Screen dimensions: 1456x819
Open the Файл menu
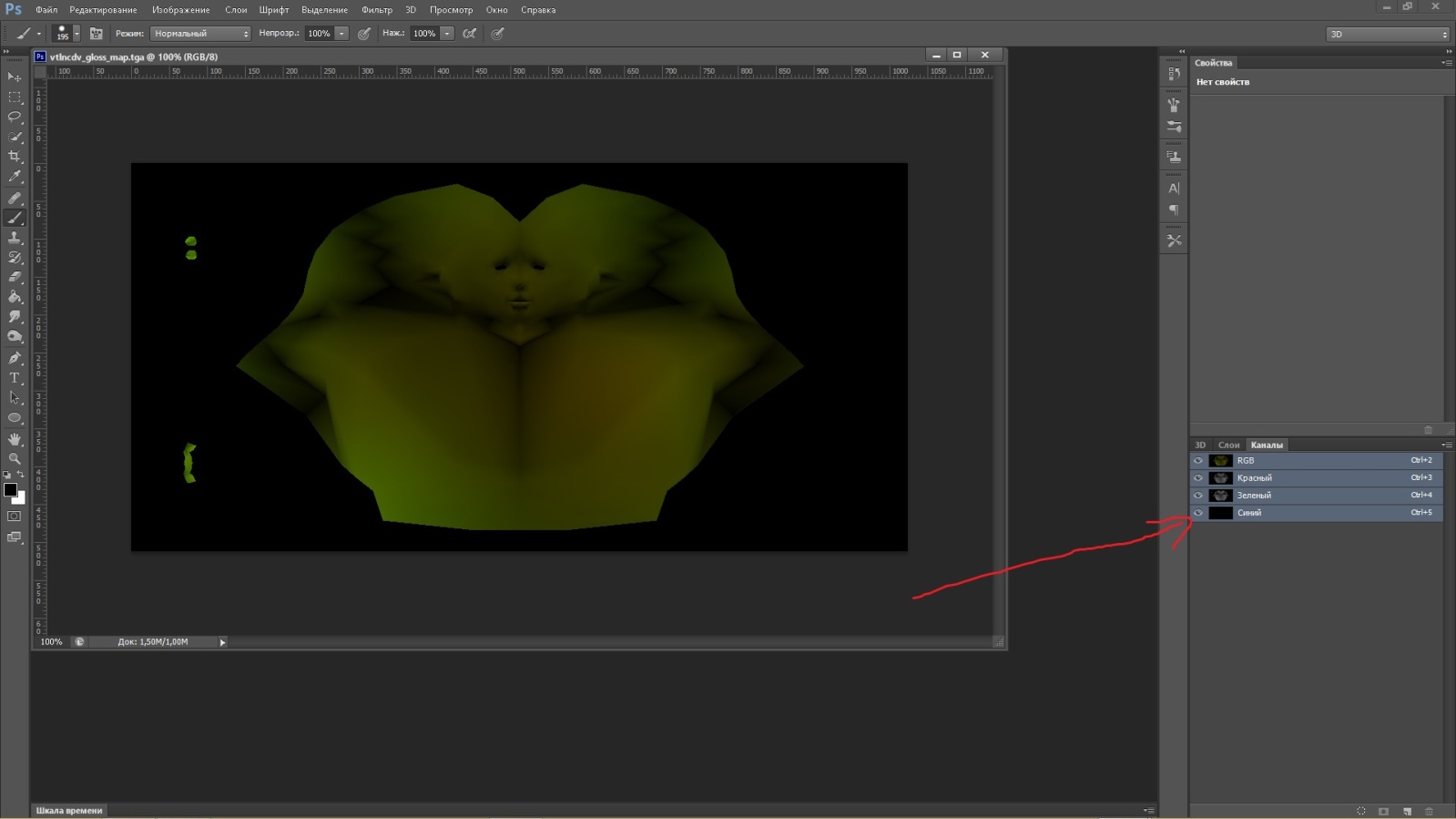pos(46,10)
